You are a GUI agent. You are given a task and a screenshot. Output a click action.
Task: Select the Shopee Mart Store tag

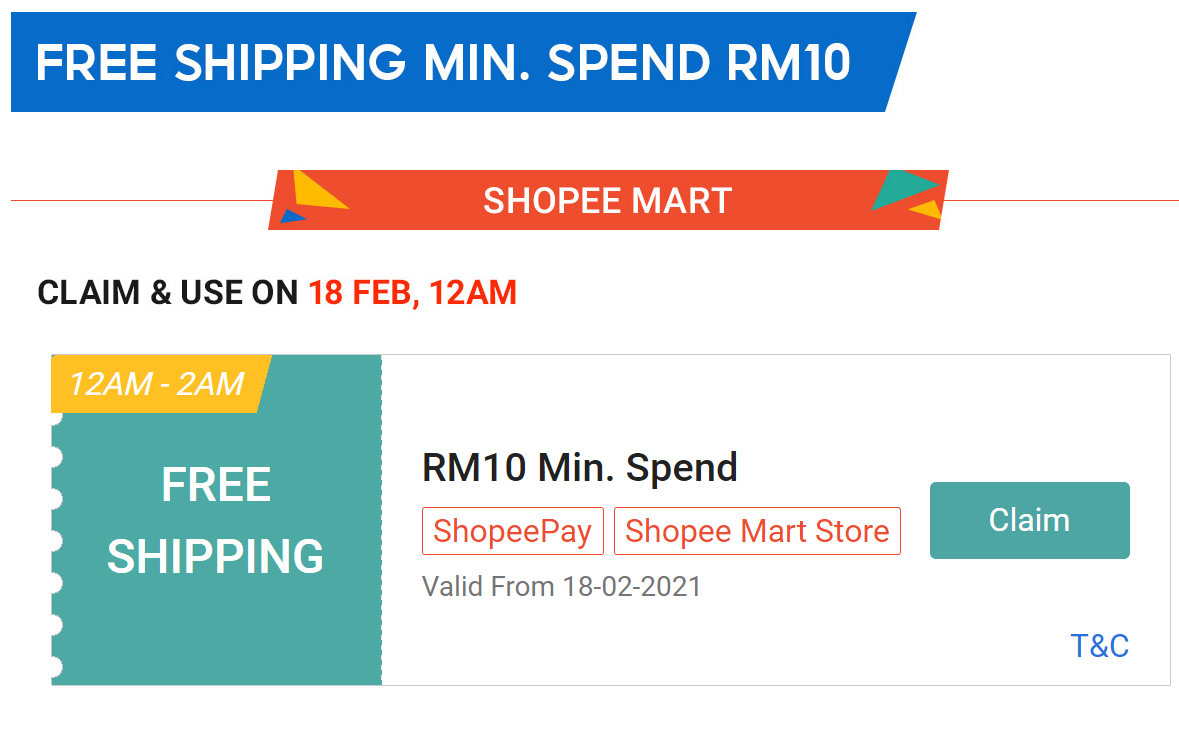pos(757,531)
